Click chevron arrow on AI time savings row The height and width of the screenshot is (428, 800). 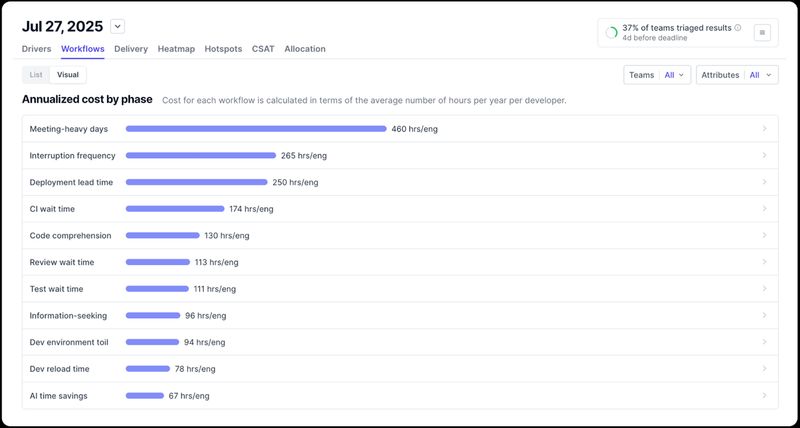[765, 396]
